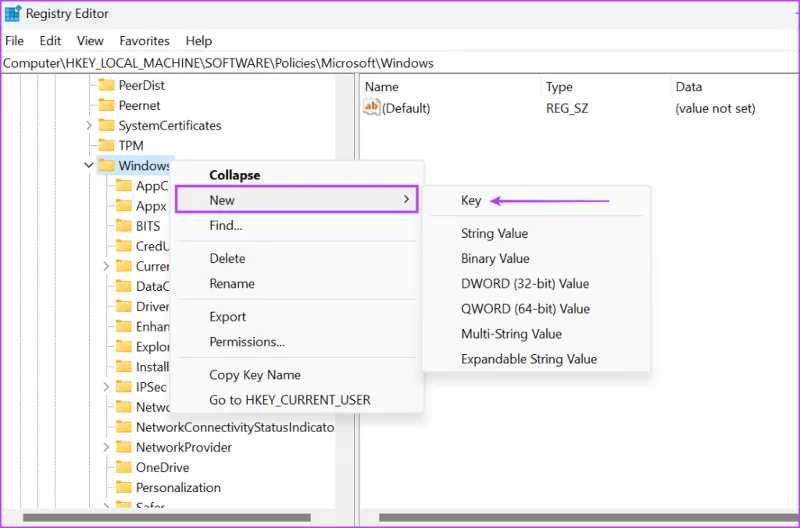The height and width of the screenshot is (528, 800).
Task: Choose Go to HKEY_CURRENT_USER
Action: (297, 399)
